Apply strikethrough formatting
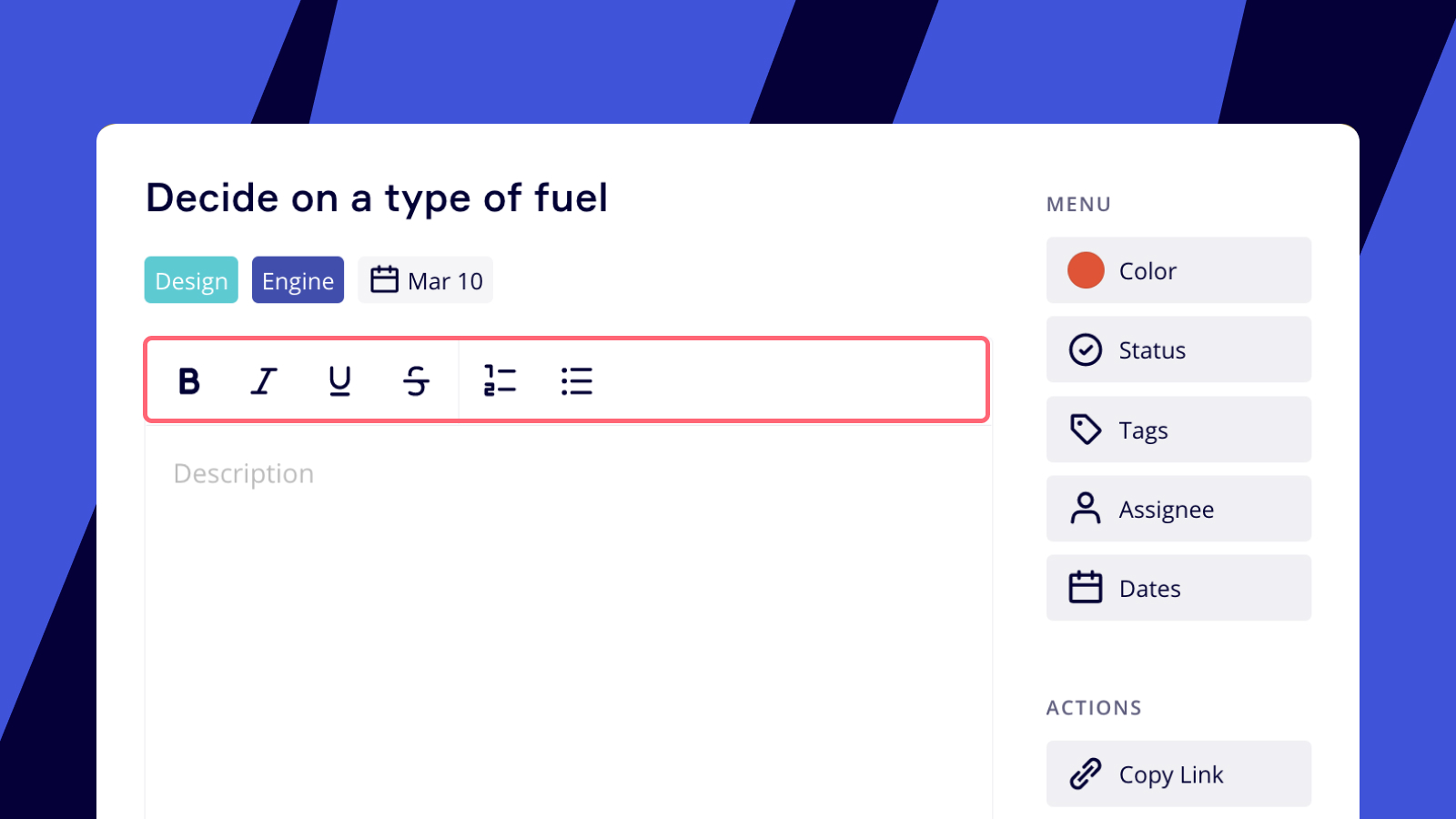Viewport: 1456px width, 819px height. tap(416, 380)
